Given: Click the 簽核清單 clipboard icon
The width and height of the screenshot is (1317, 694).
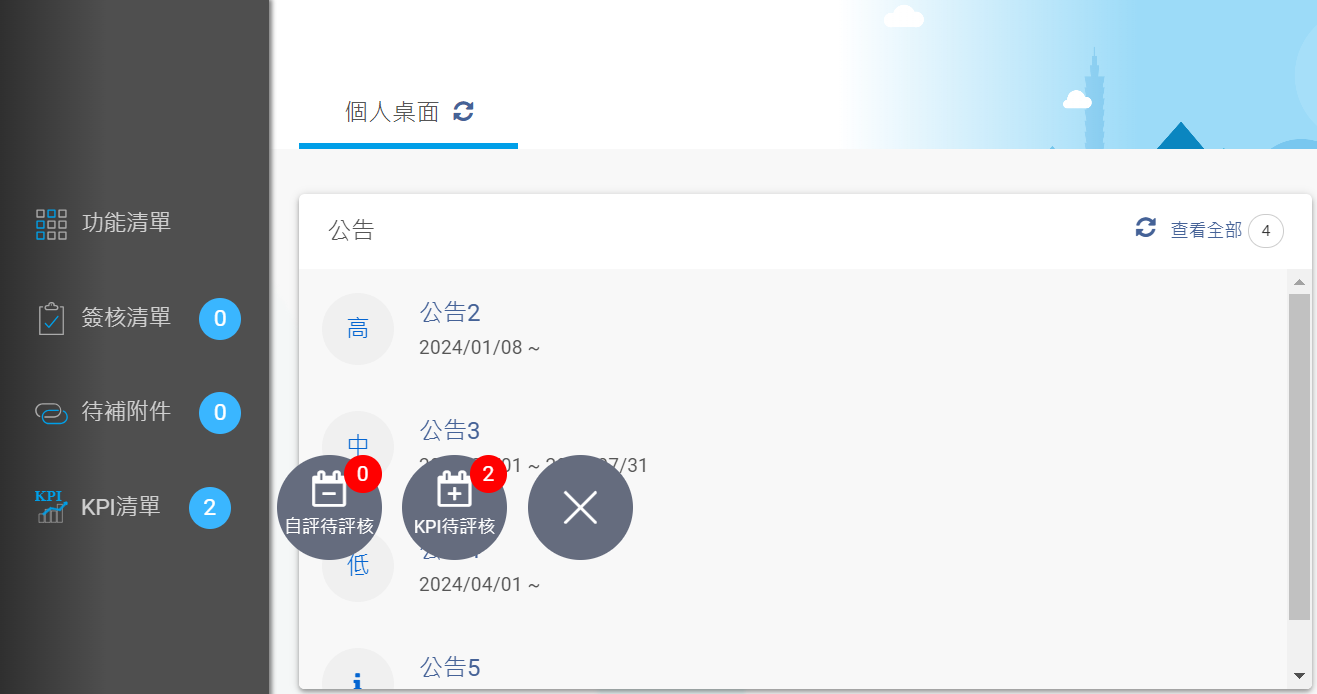Looking at the screenshot, I should (x=51, y=319).
